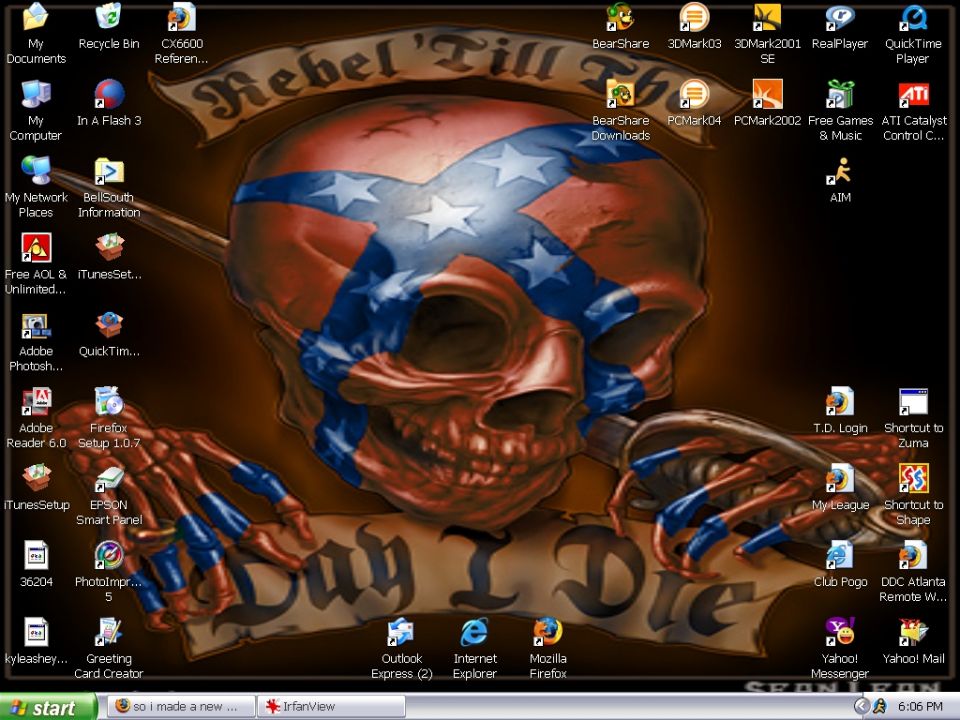Select the 36204 file icon
960x720 pixels.
click(36, 556)
